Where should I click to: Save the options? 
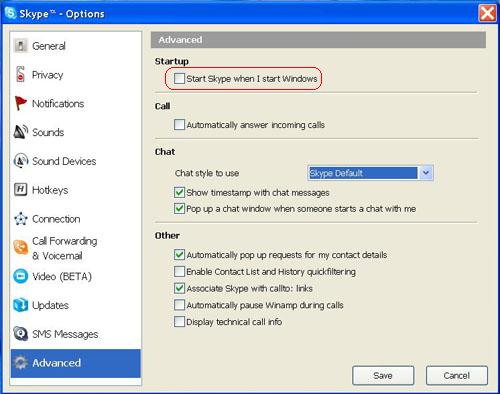click(383, 376)
